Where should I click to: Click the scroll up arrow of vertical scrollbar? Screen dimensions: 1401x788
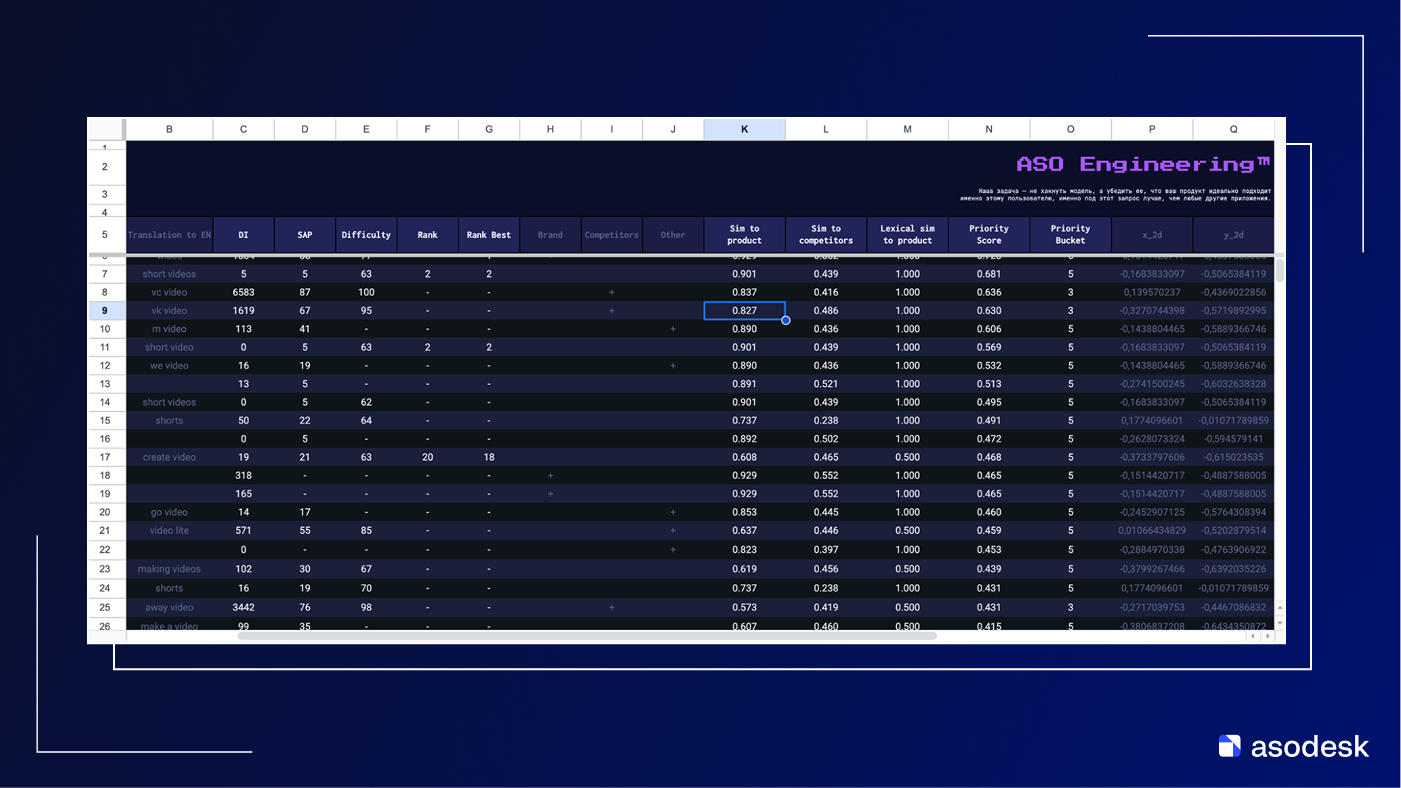(x=1280, y=607)
